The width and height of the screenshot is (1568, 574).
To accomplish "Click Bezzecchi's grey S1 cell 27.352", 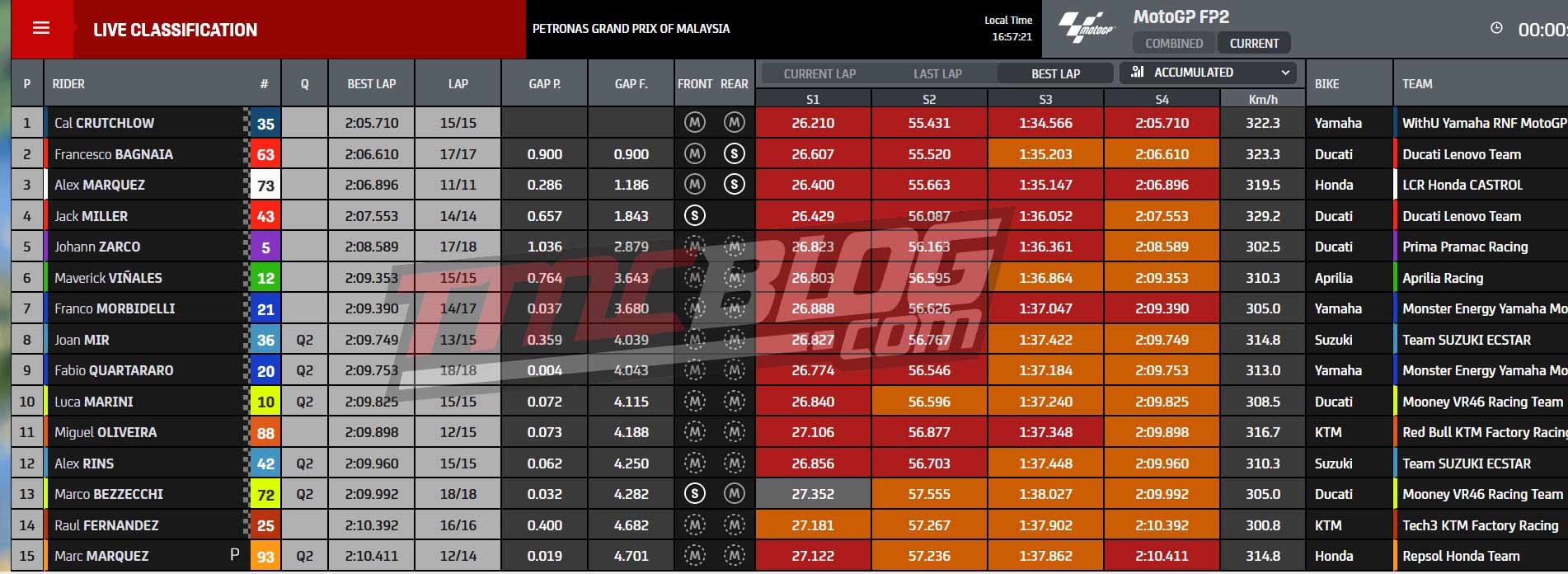I will tap(813, 494).
